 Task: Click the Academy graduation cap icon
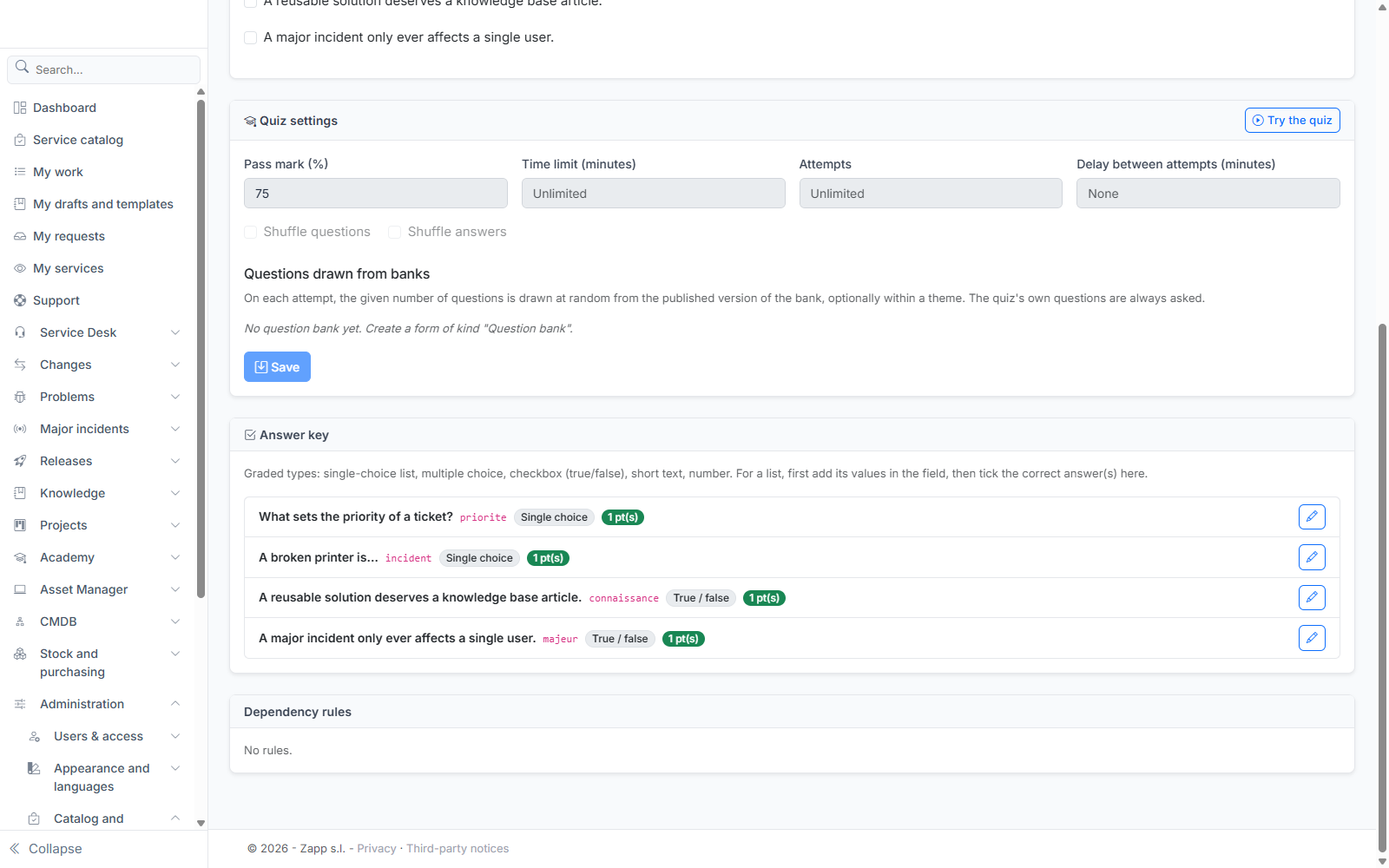[x=20, y=557]
